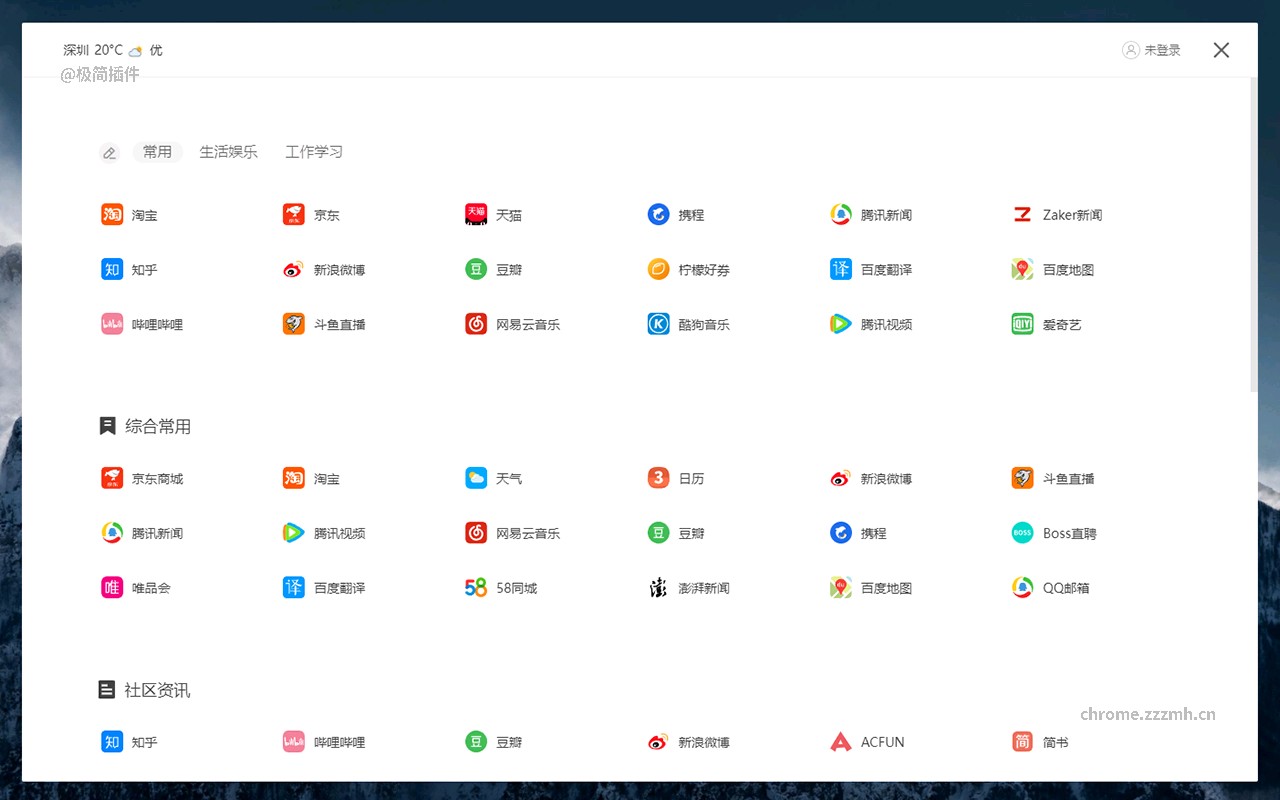This screenshot has width=1280, height=800.
Task: Click the vertical scrollbar on the right
Action: coord(1254,235)
